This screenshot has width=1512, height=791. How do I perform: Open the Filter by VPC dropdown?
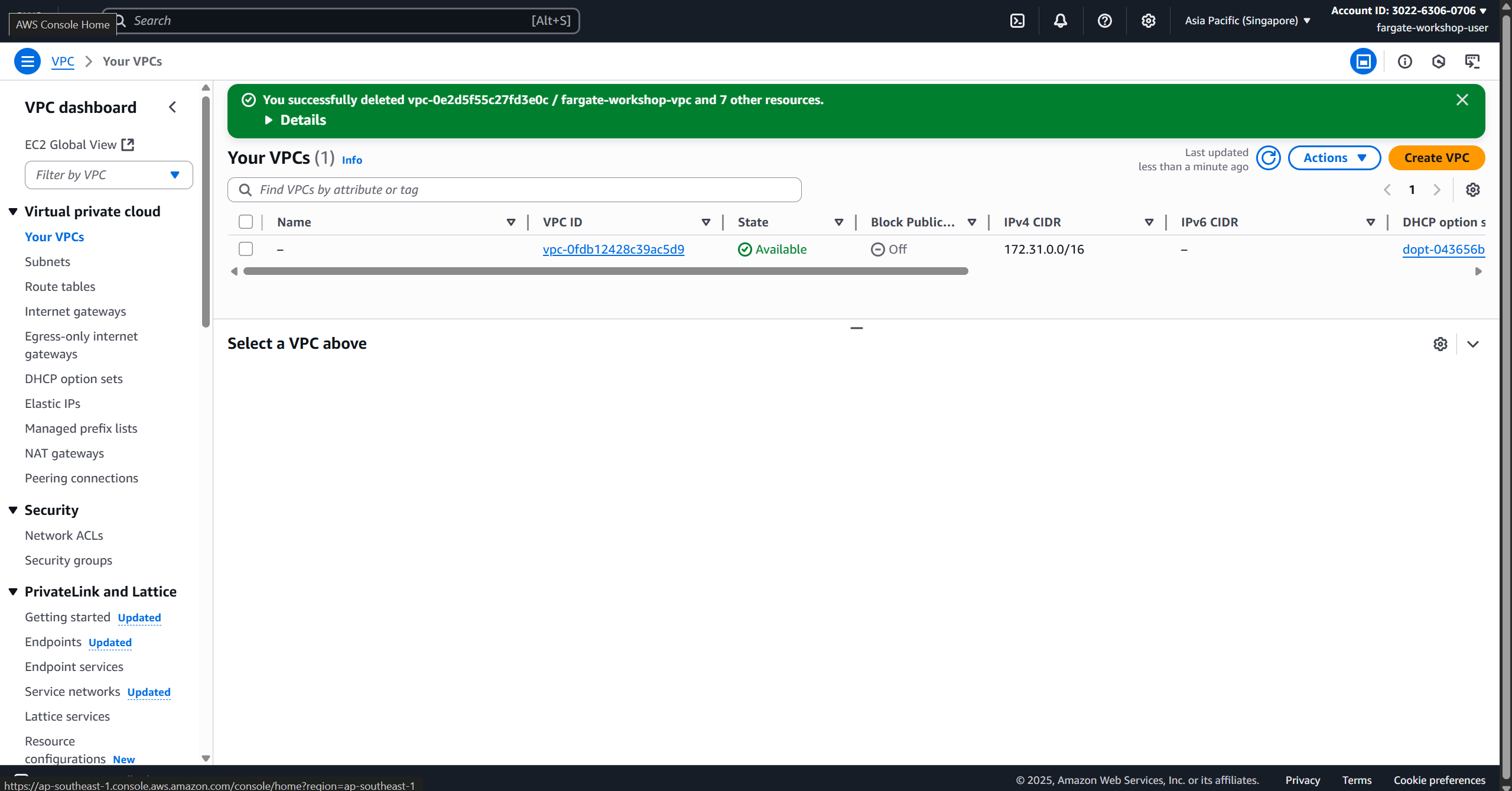(x=109, y=175)
